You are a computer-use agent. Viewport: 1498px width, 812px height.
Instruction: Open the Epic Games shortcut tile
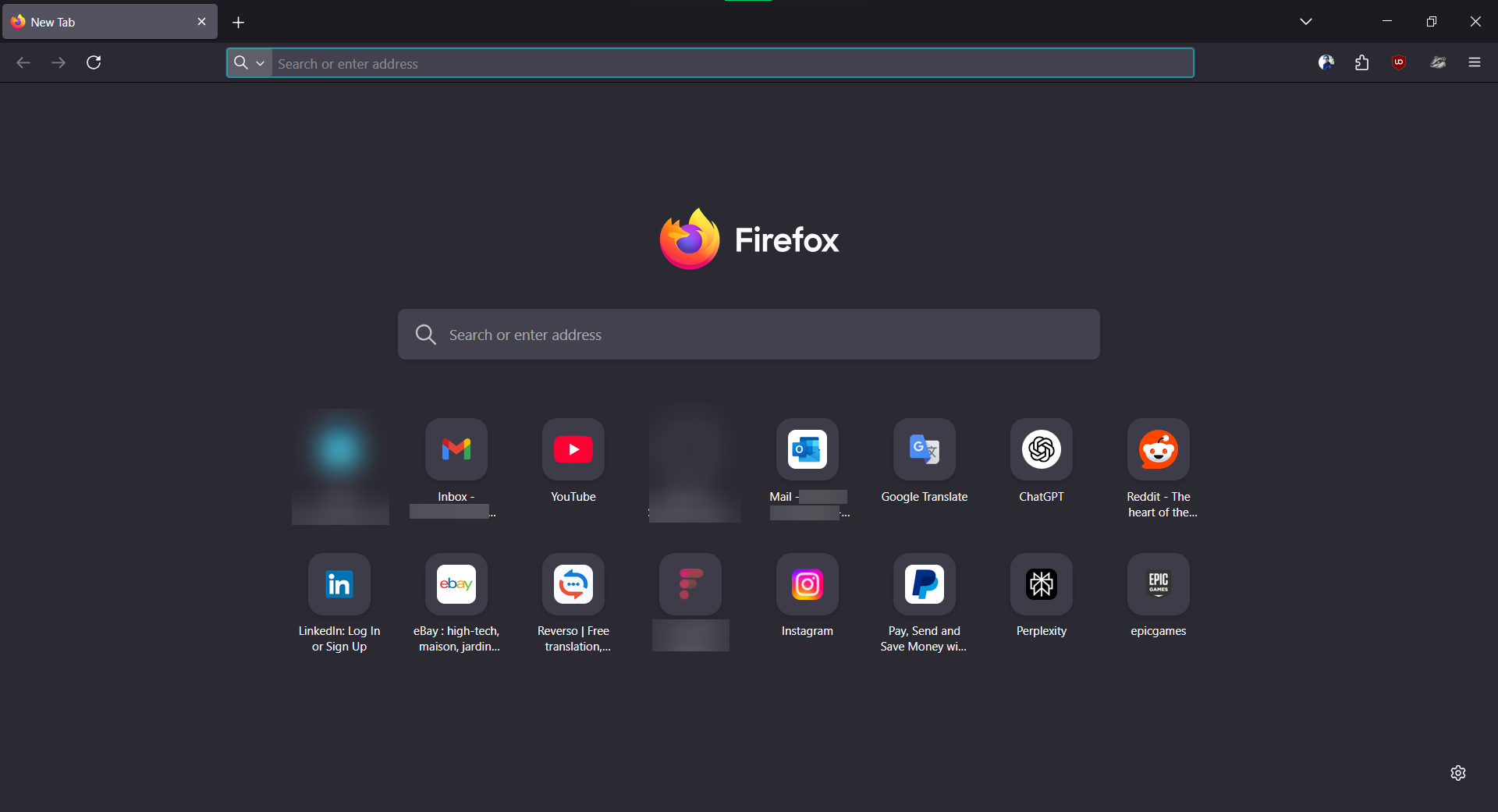[x=1159, y=584]
